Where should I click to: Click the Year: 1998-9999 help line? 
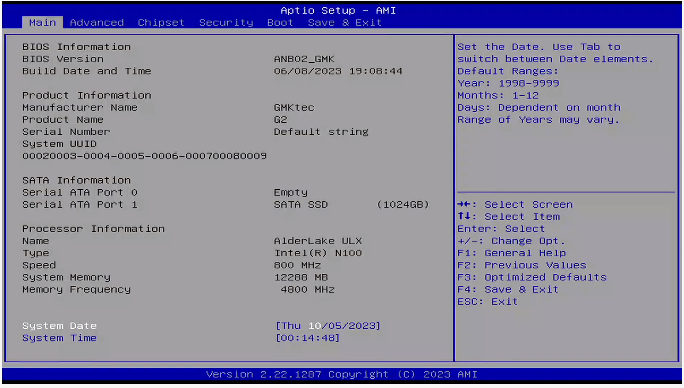[x=508, y=83]
